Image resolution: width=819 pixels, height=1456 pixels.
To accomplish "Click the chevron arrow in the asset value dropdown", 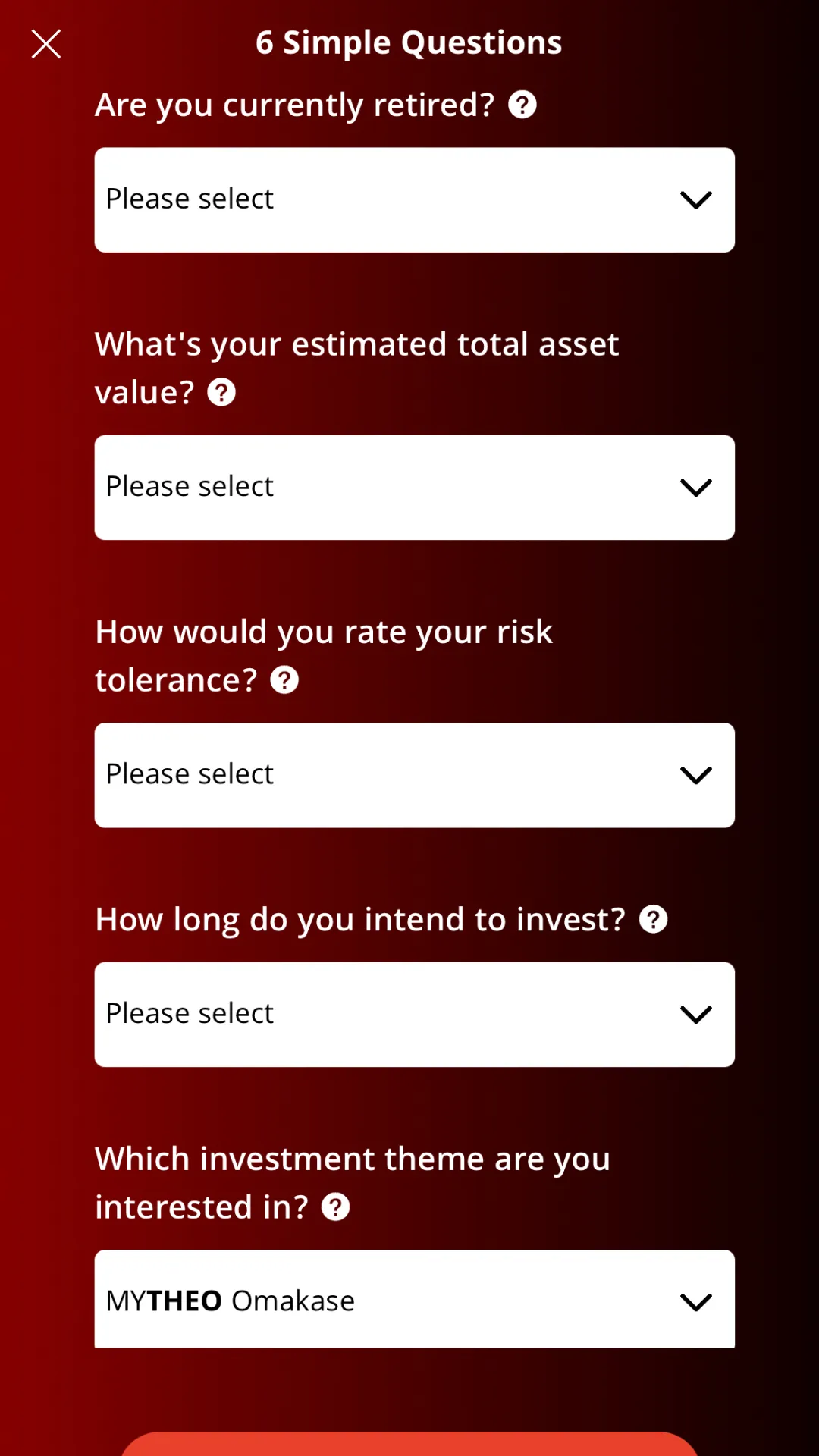I will tap(696, 488).
